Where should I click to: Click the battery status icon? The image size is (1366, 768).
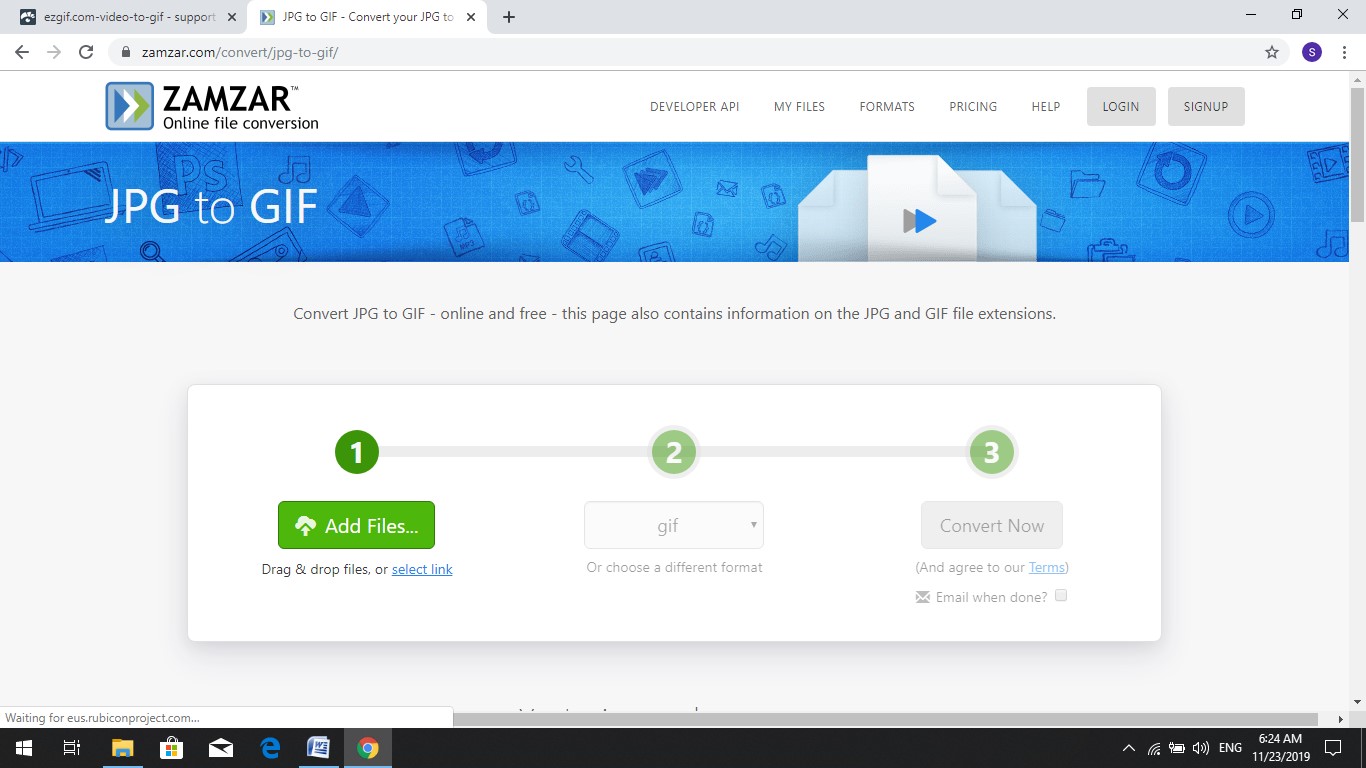tap(1177, 748)
